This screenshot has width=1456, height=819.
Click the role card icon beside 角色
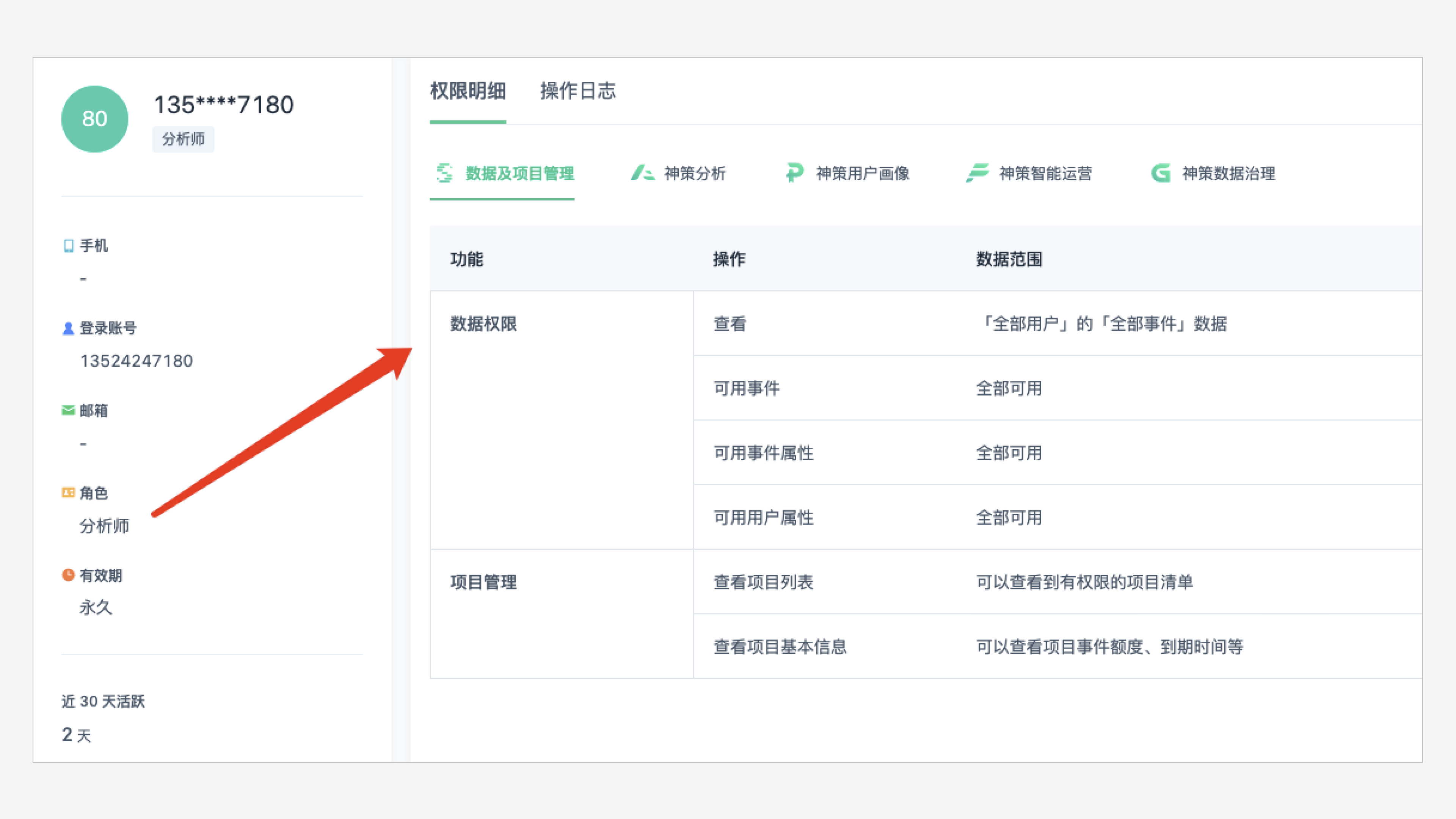[x=68, y=493]
